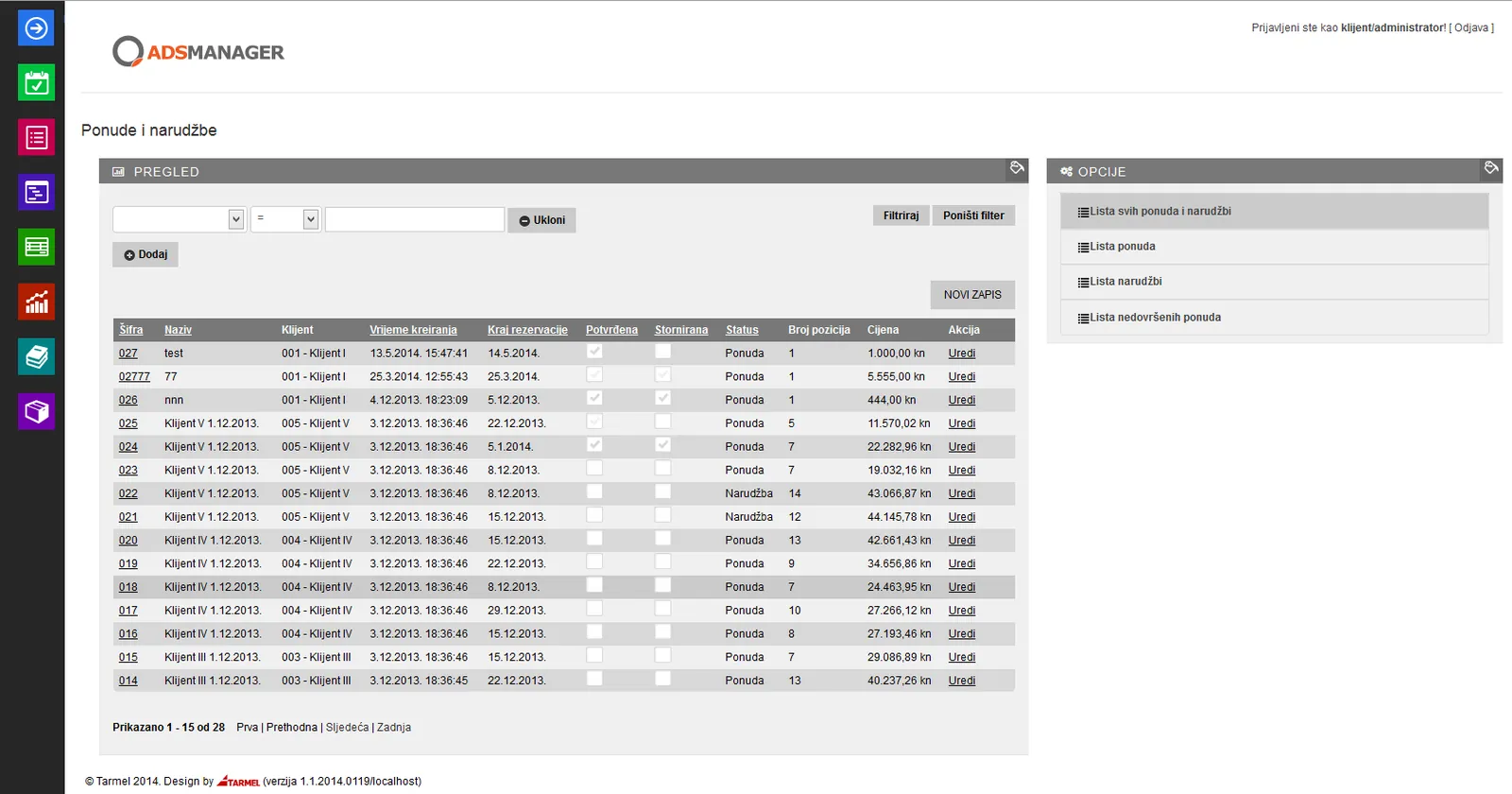The height and width of the screenshot is (794, 1512).
Task: Toggle Potvrđena checkbox for row 022
Action: coord(594,492)
